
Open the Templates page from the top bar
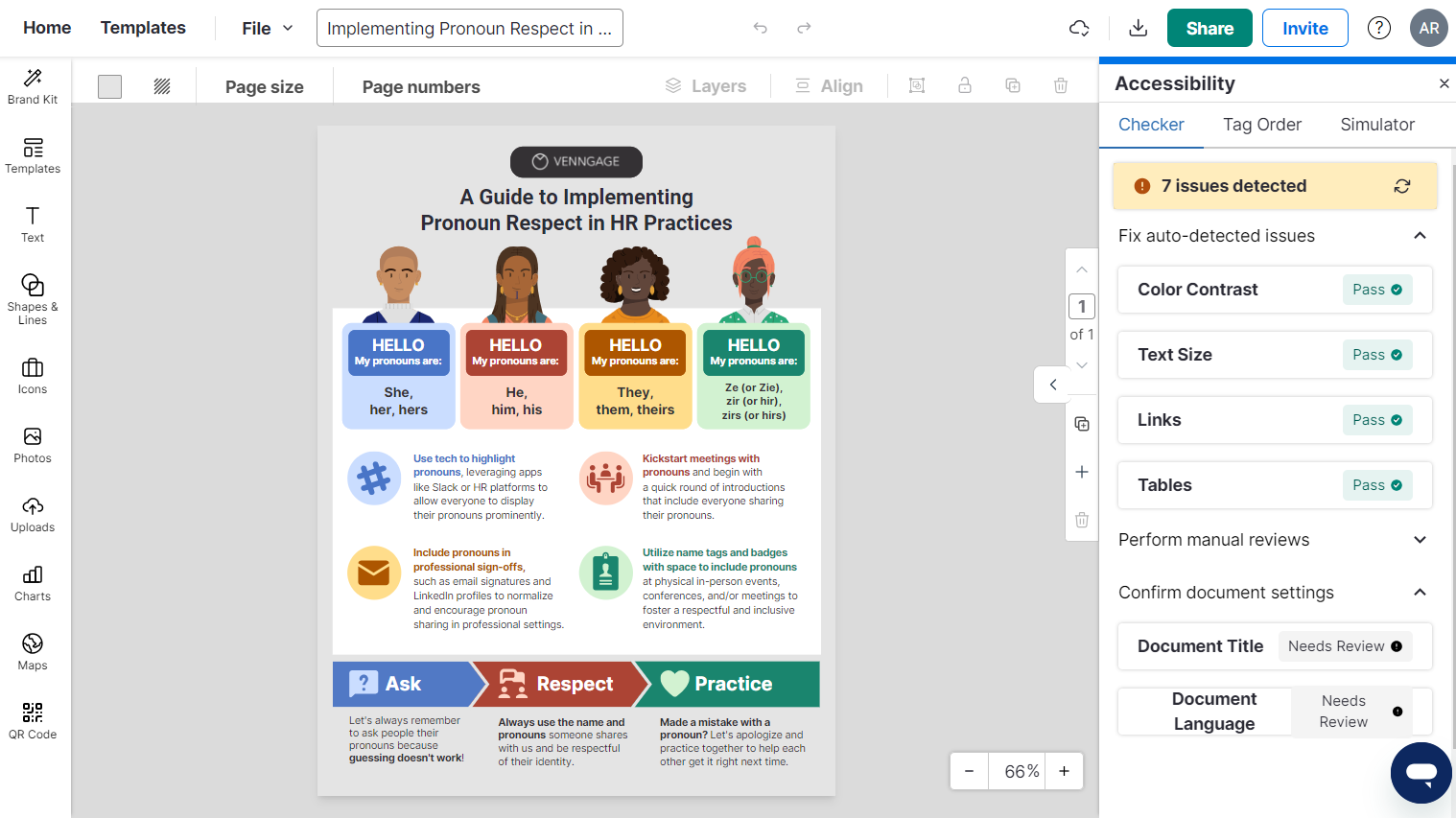coord(143,28)
